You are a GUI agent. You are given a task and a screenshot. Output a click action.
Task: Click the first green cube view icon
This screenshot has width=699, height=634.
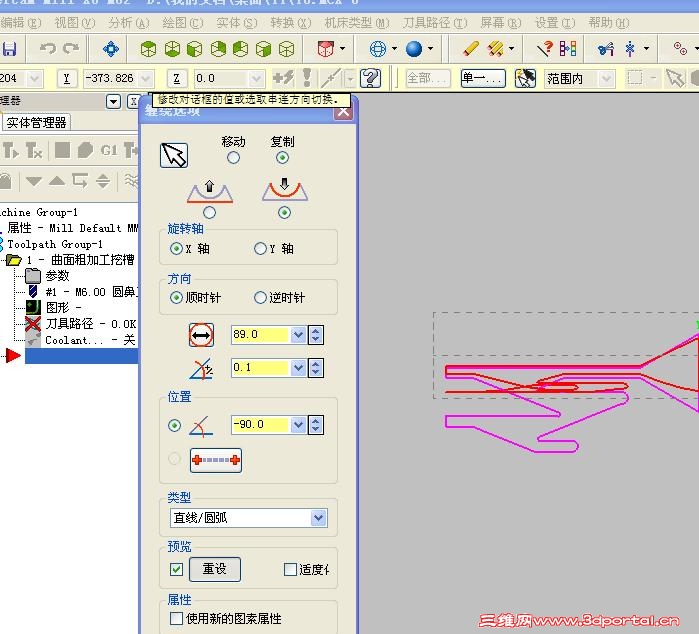[x=148, y=49]
